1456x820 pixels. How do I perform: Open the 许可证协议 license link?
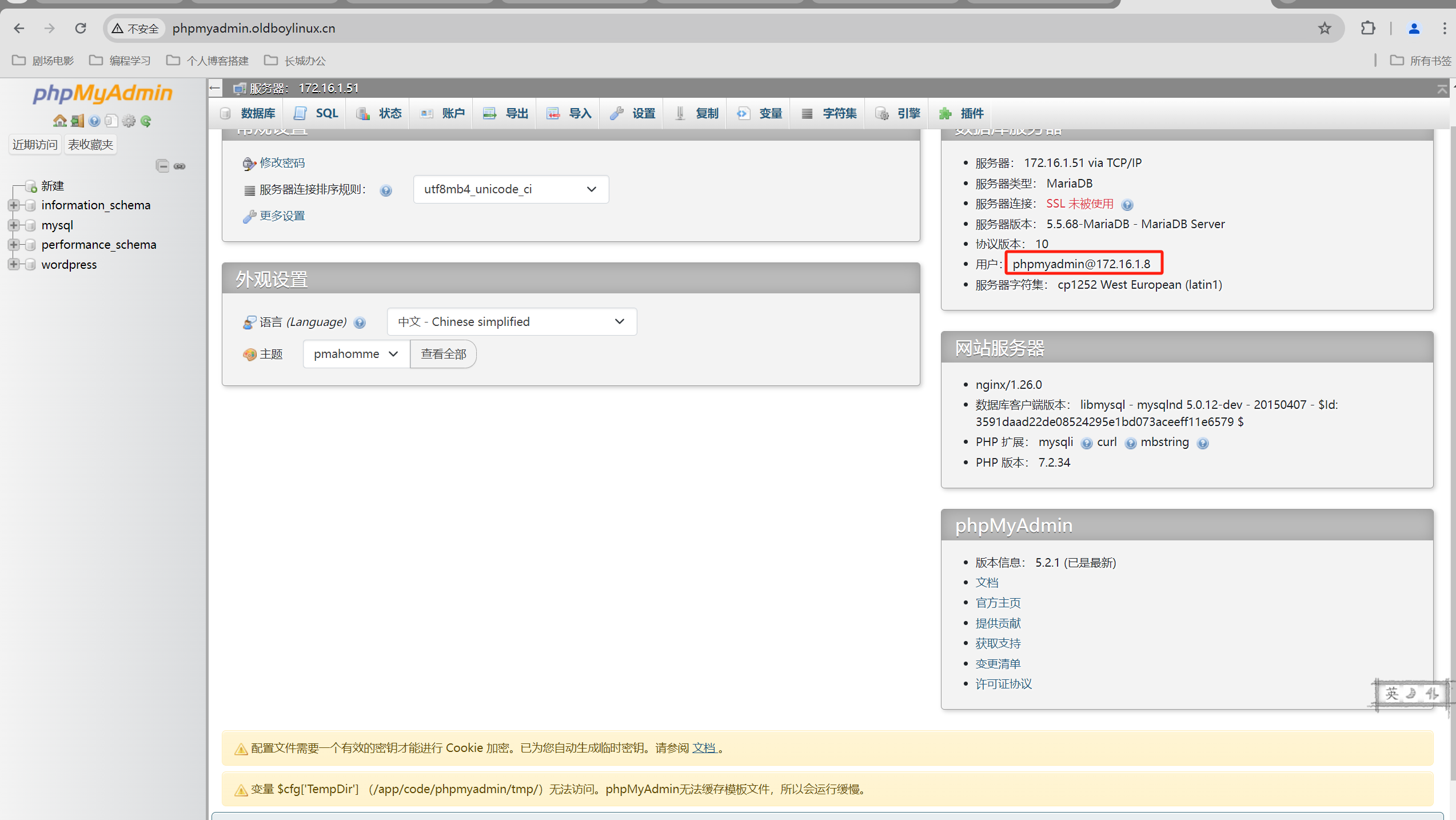pyautogui.click(x=1004, y=684)
